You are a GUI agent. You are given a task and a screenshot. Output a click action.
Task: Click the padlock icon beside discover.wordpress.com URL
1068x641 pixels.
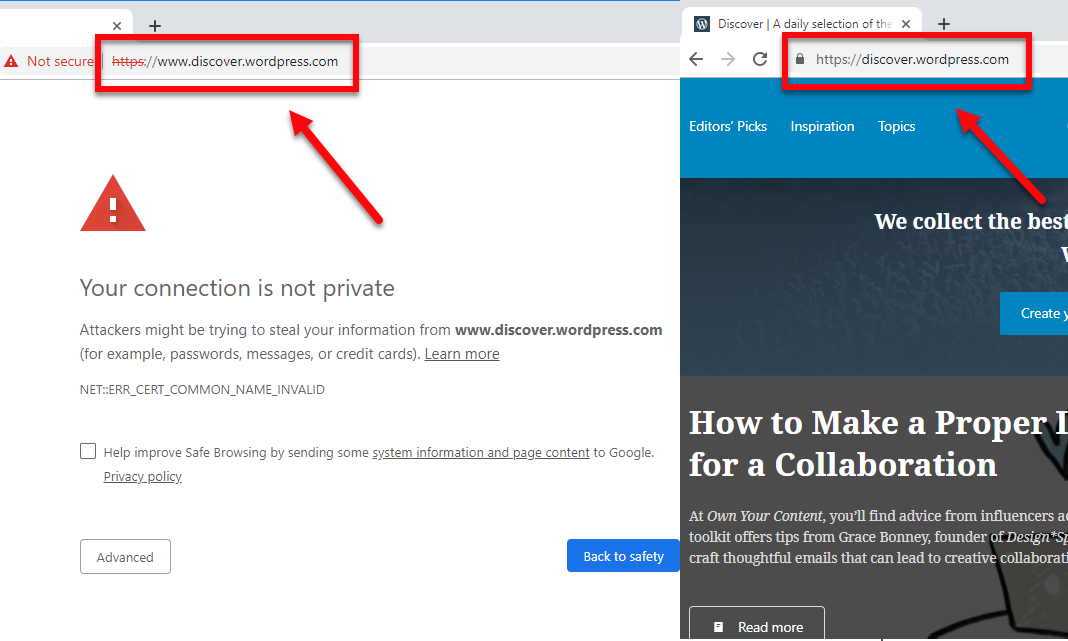click(799, 59)
